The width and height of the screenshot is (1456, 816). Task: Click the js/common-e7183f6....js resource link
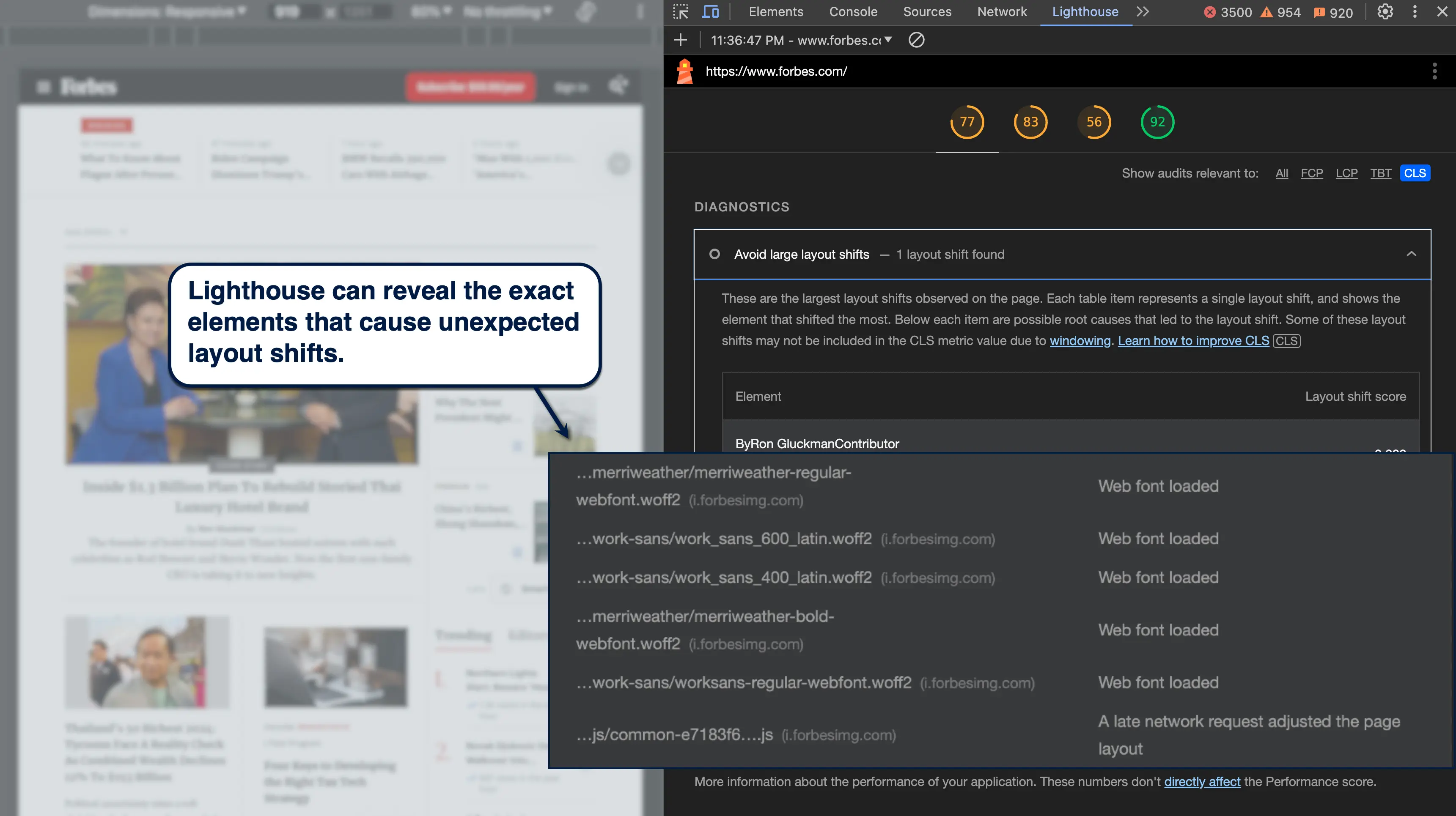[674, 735]
